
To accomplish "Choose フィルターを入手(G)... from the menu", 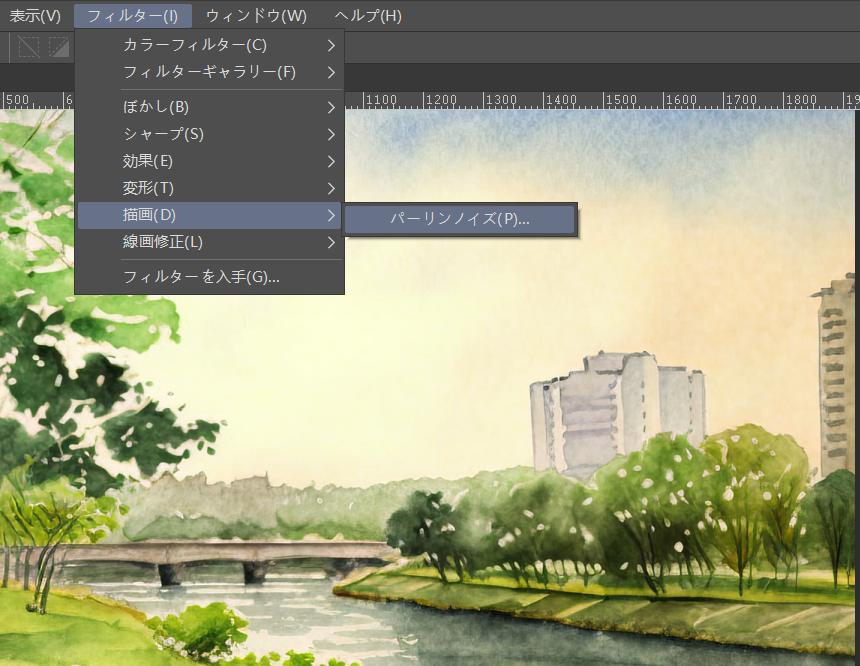I will click(x=210, y=276).
